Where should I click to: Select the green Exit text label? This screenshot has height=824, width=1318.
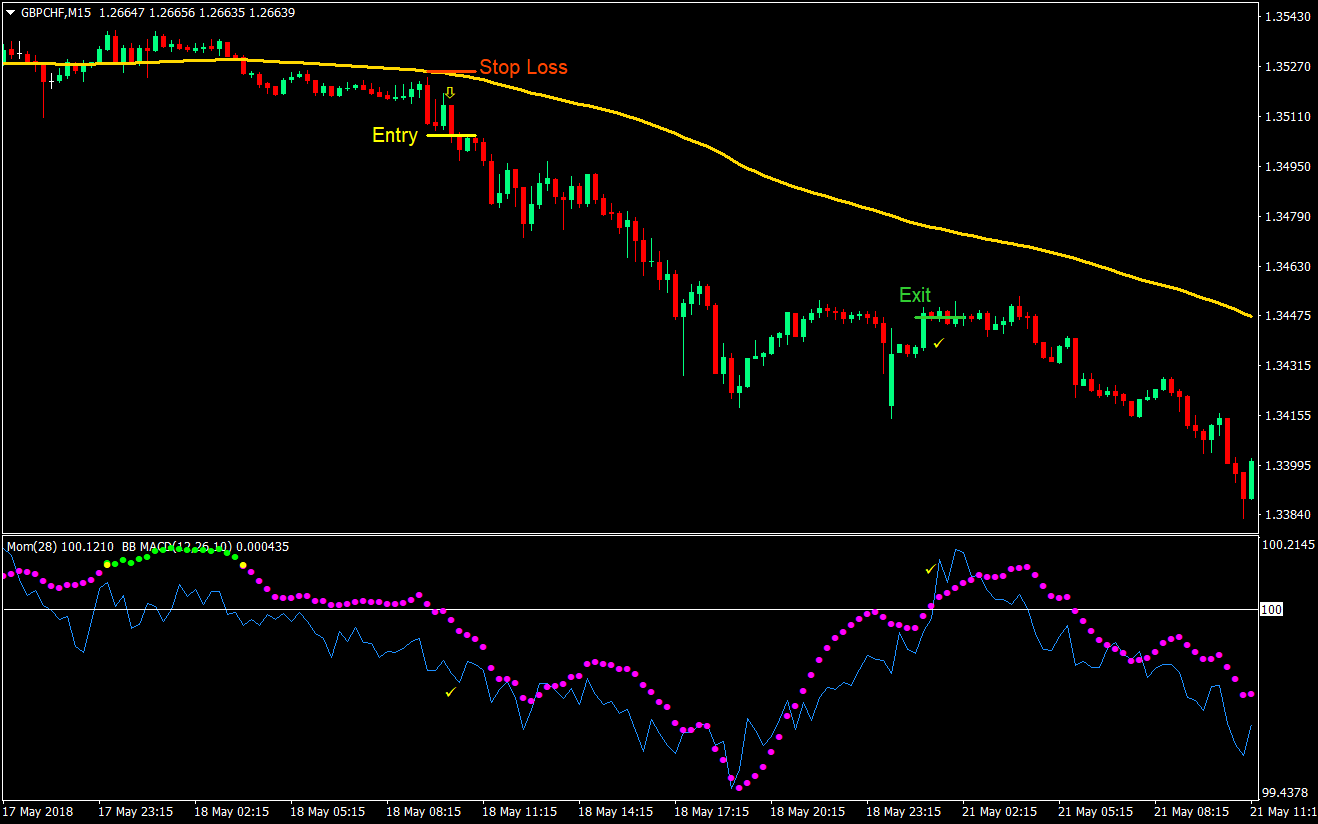915,295
